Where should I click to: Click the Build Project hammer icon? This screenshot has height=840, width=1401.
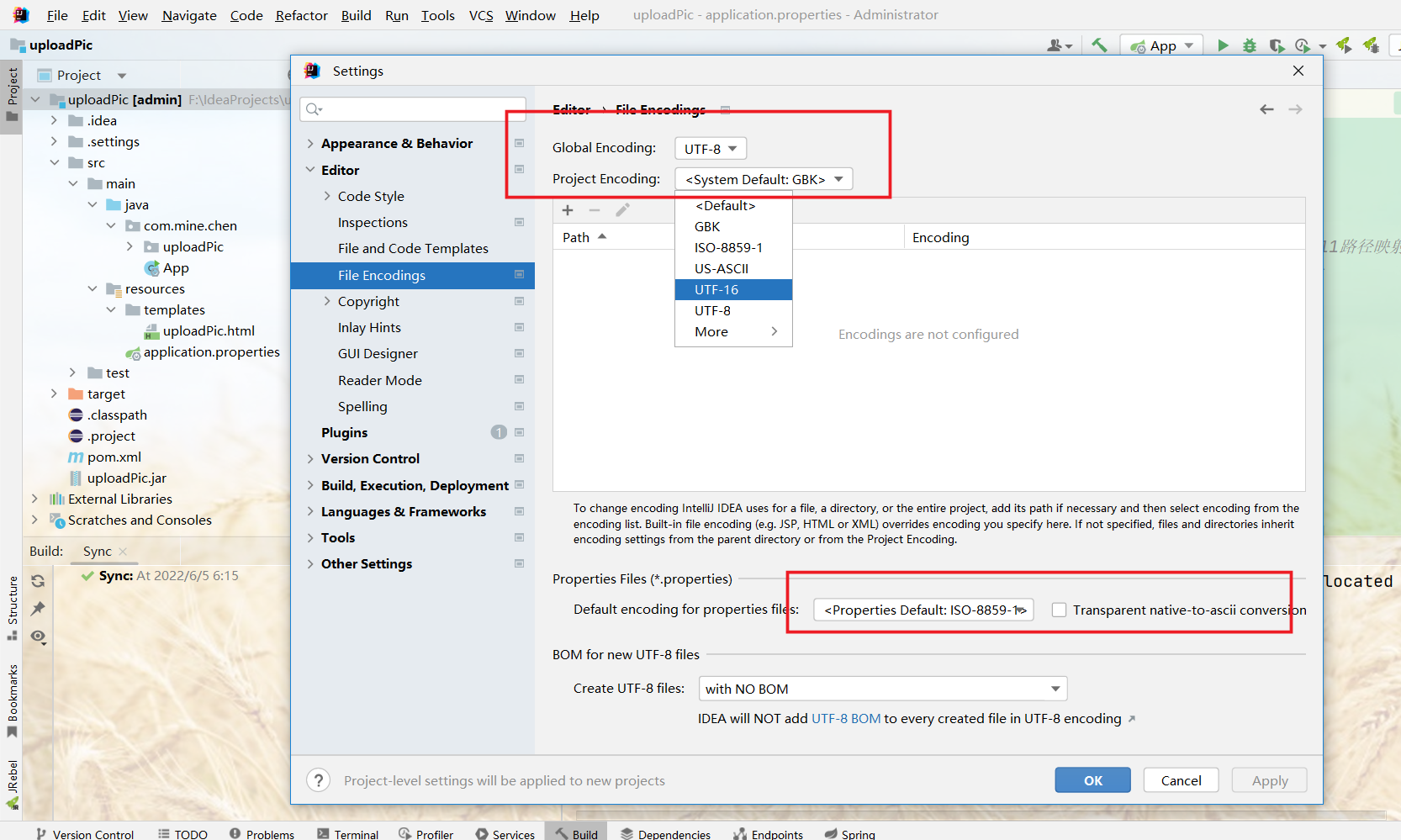point(1099,45)
